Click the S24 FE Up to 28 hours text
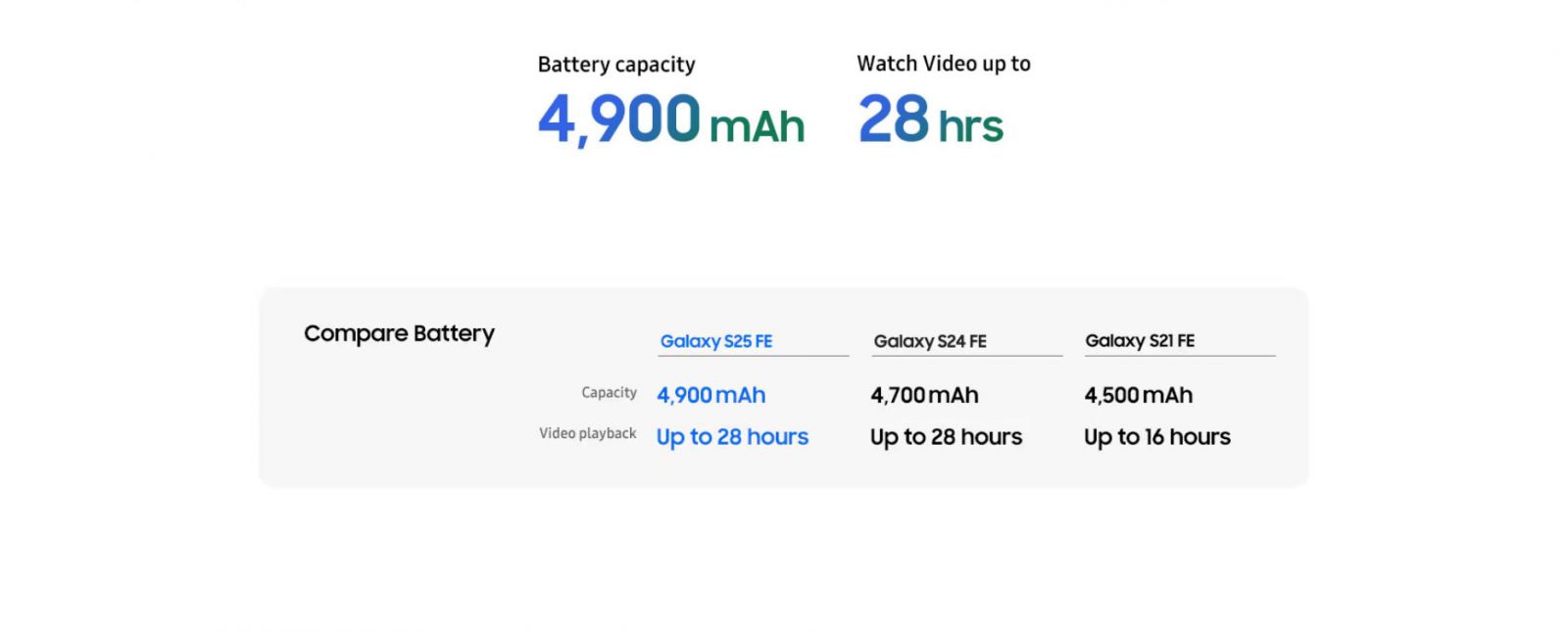 pyautogui.click(x=946, y=437)
